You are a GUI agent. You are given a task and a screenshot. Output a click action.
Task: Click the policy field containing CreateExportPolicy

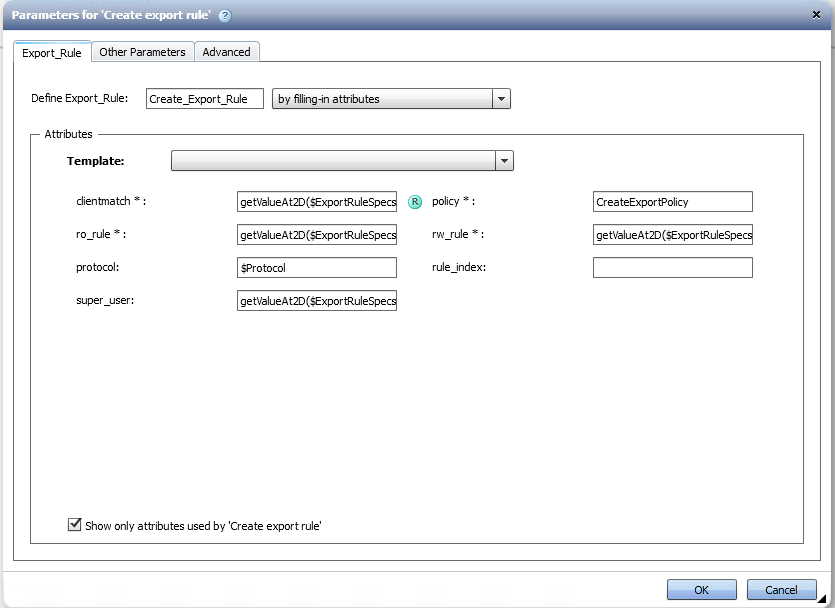pos(672,201)
